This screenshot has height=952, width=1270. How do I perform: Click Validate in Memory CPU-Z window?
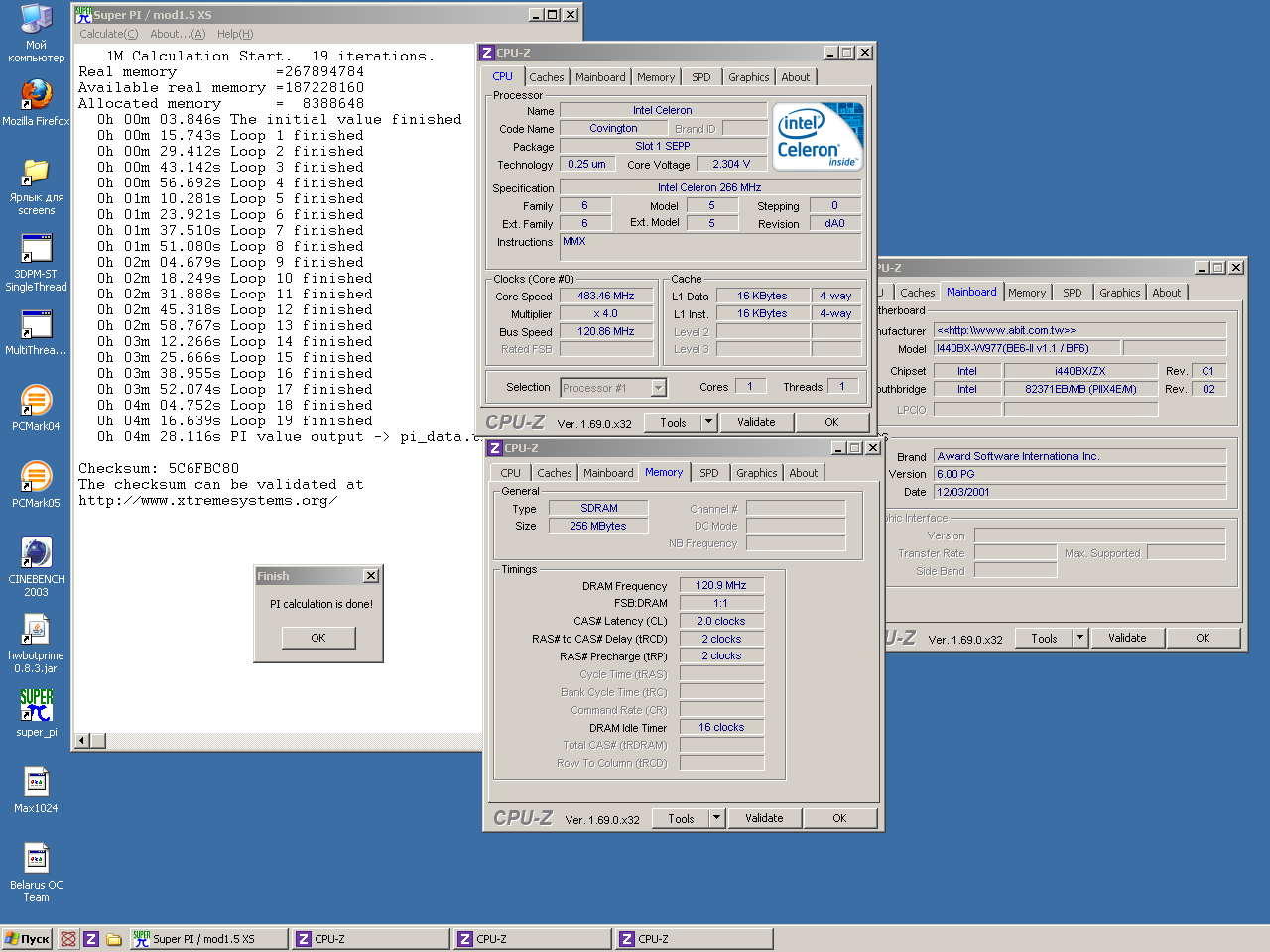pos(764,818)
